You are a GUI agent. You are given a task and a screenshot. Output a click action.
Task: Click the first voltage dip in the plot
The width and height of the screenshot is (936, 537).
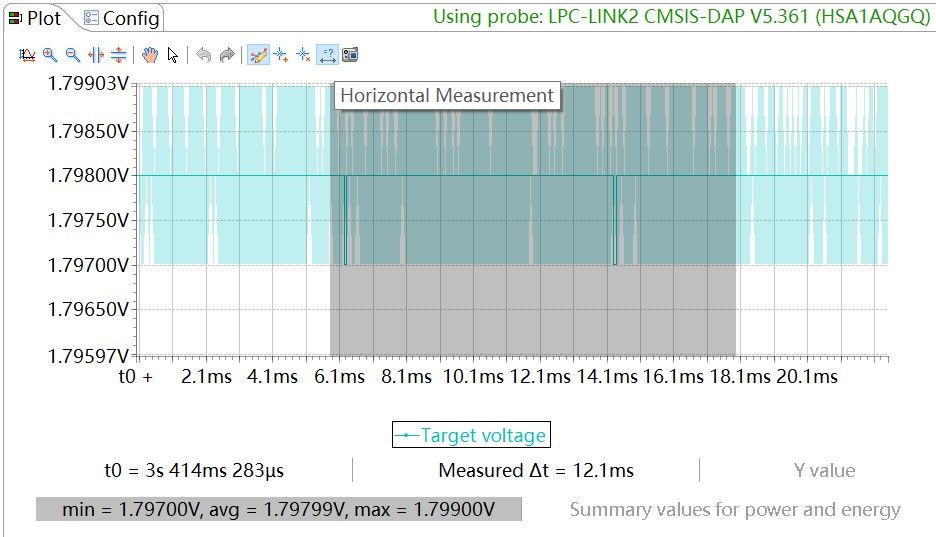click(345, 220)
